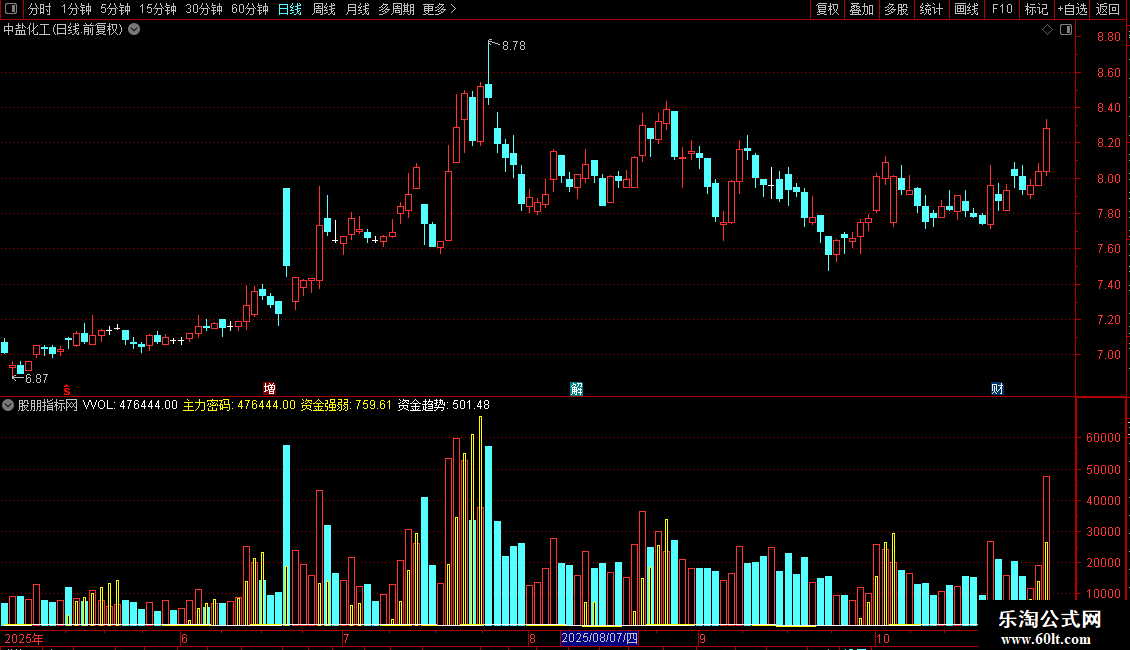Switch to the 月线 monthly chart
Image resolution: width=1130 pixels, height=650 pixels.
(x=357, y=9)
